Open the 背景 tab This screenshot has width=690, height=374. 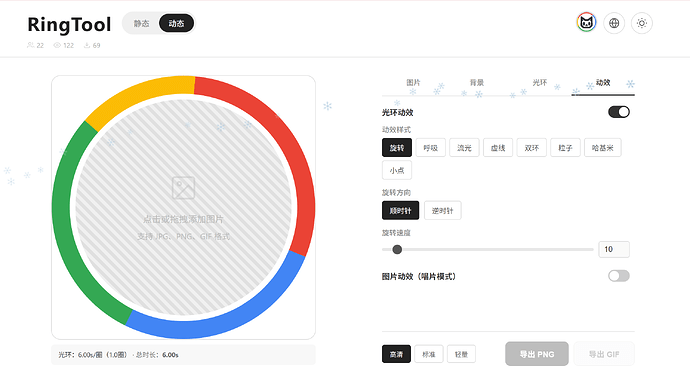tap(477, 83)
